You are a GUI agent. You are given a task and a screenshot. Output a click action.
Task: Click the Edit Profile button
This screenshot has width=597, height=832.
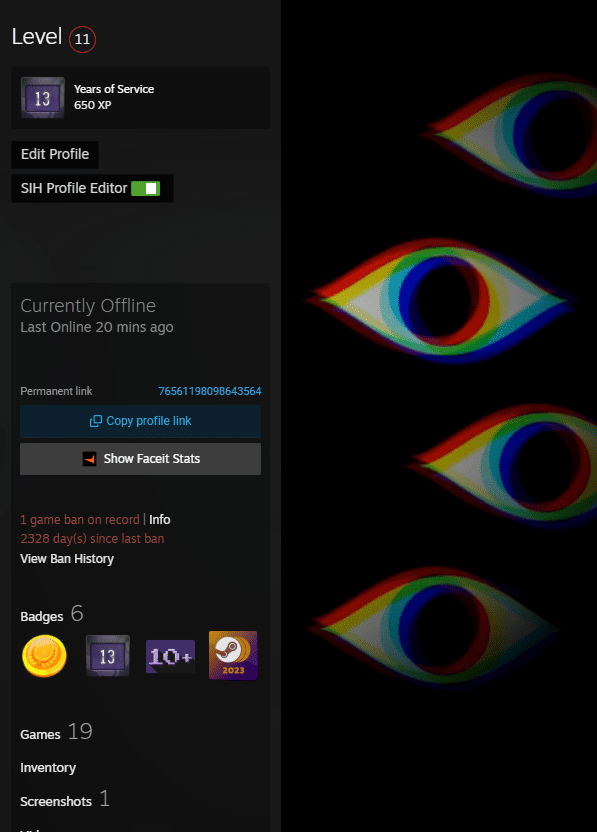[55, 154]
